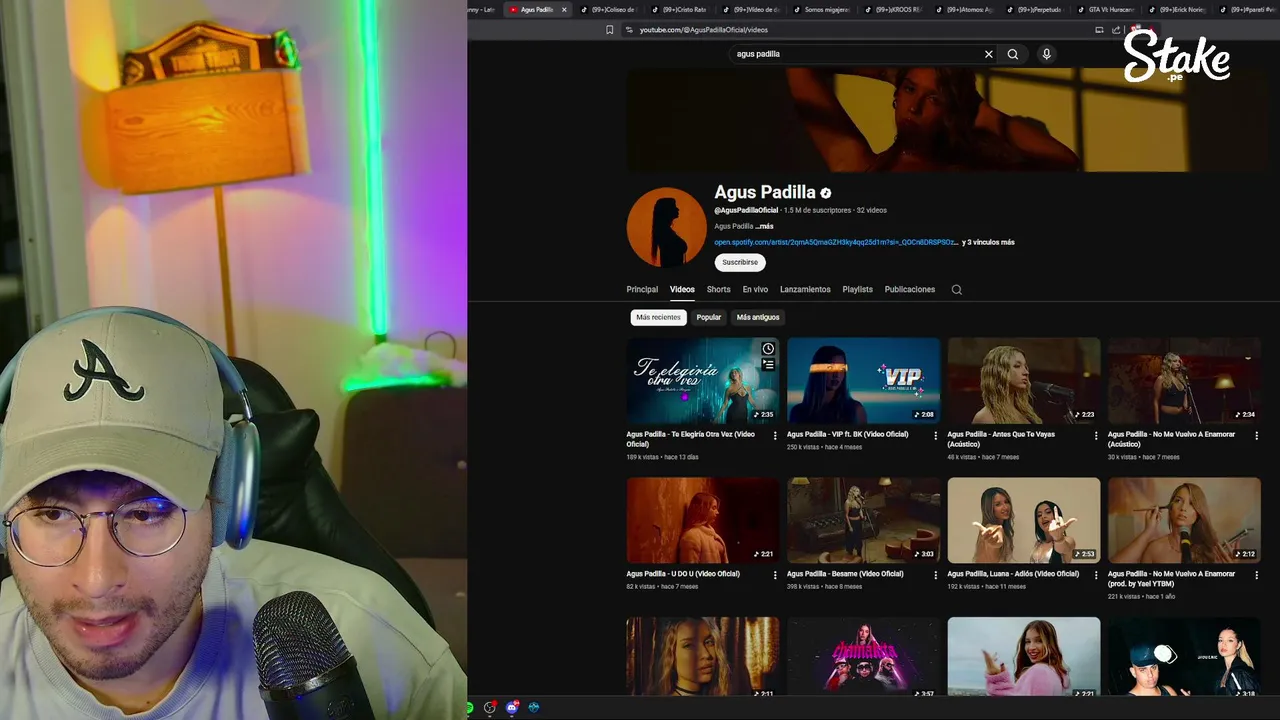Image resolution: width=1280 pixels, height=720 pixels.
Task: Open options menu for Adiós video
Action: (1096, 575)
